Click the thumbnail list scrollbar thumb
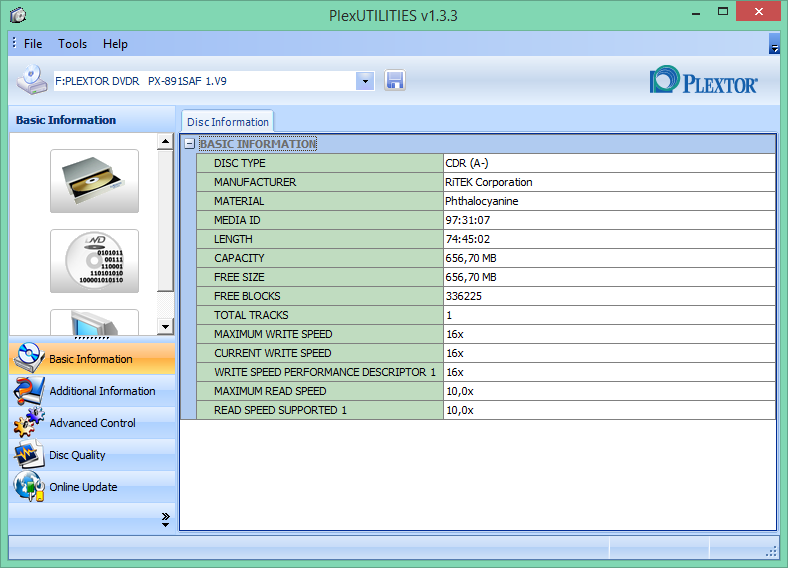This screenshot has width=788, height=568. pyautogui.click(x=165, y=220)
